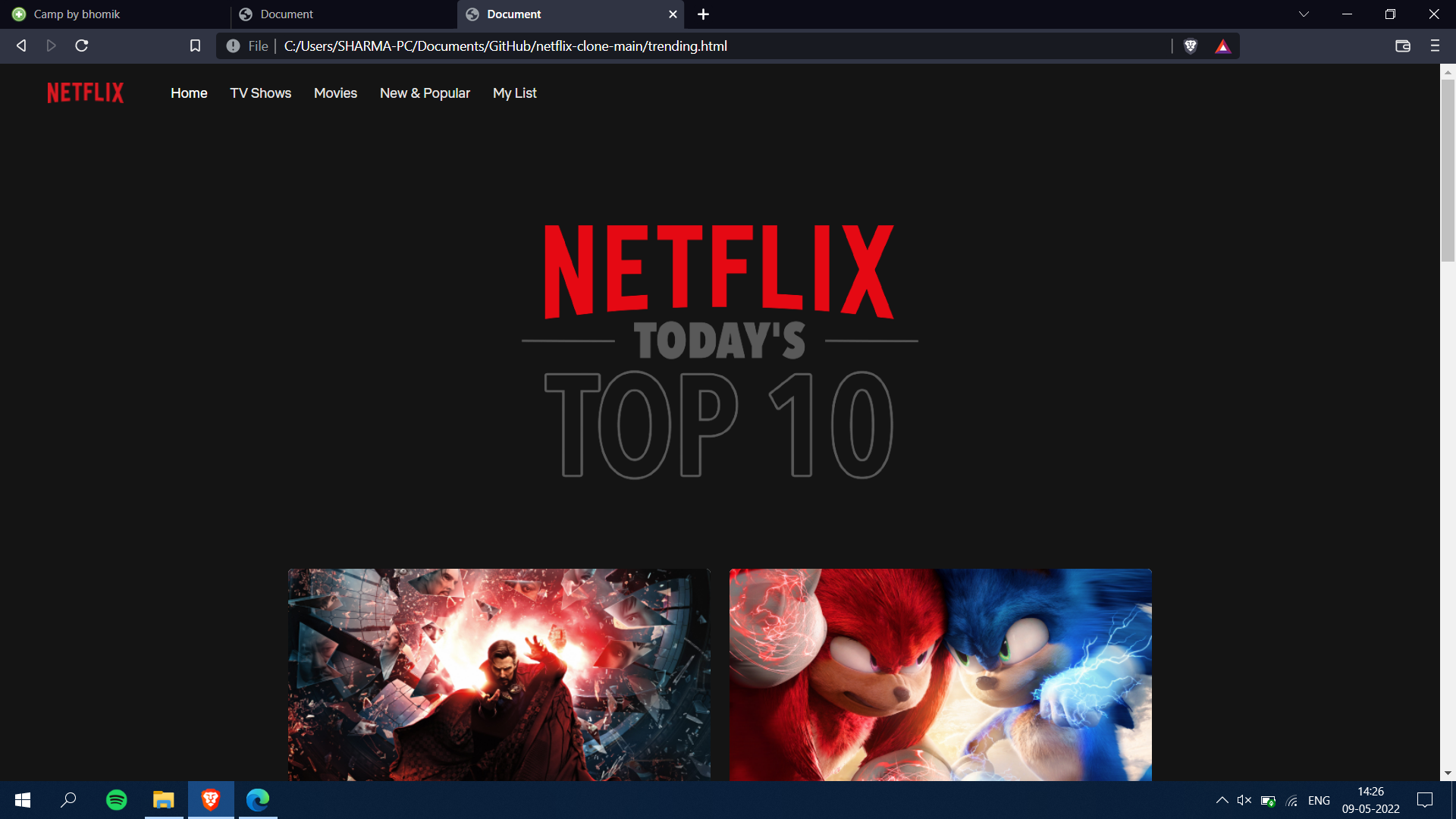Image resolution: width=1456 pixels, height=819 pixels.
Task: Mute system audio via the speaker icon
Action: pos(1244,799)
